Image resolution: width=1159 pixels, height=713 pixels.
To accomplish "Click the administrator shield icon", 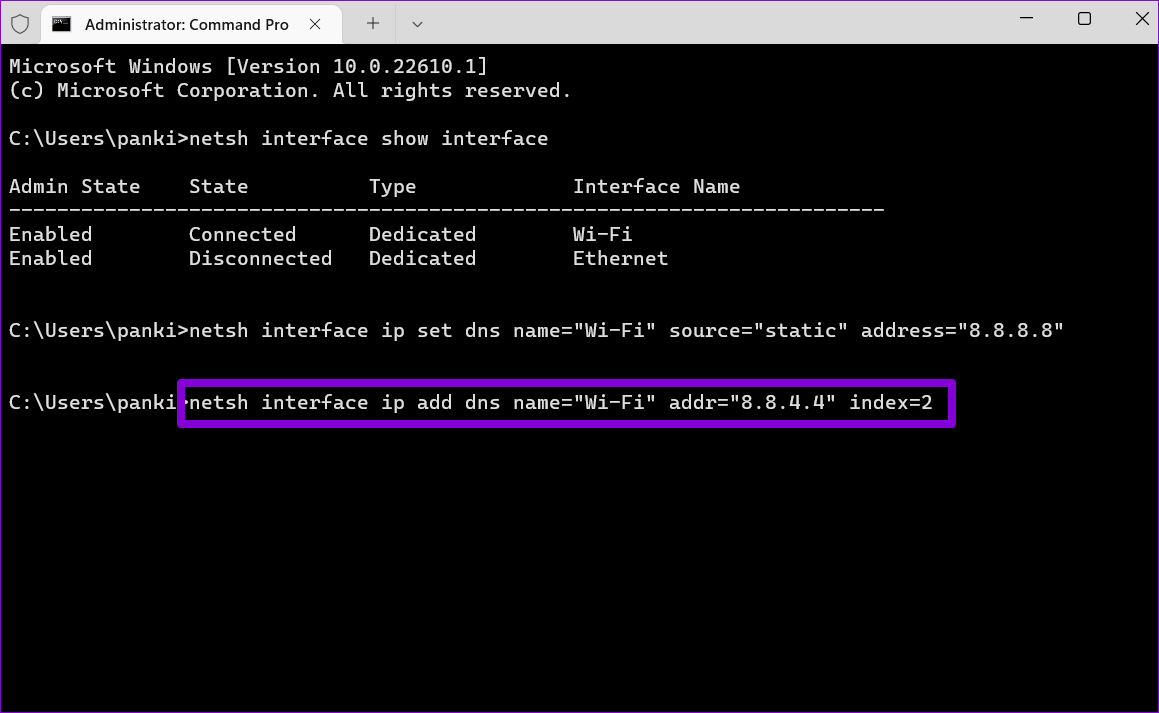I will 20,23.
